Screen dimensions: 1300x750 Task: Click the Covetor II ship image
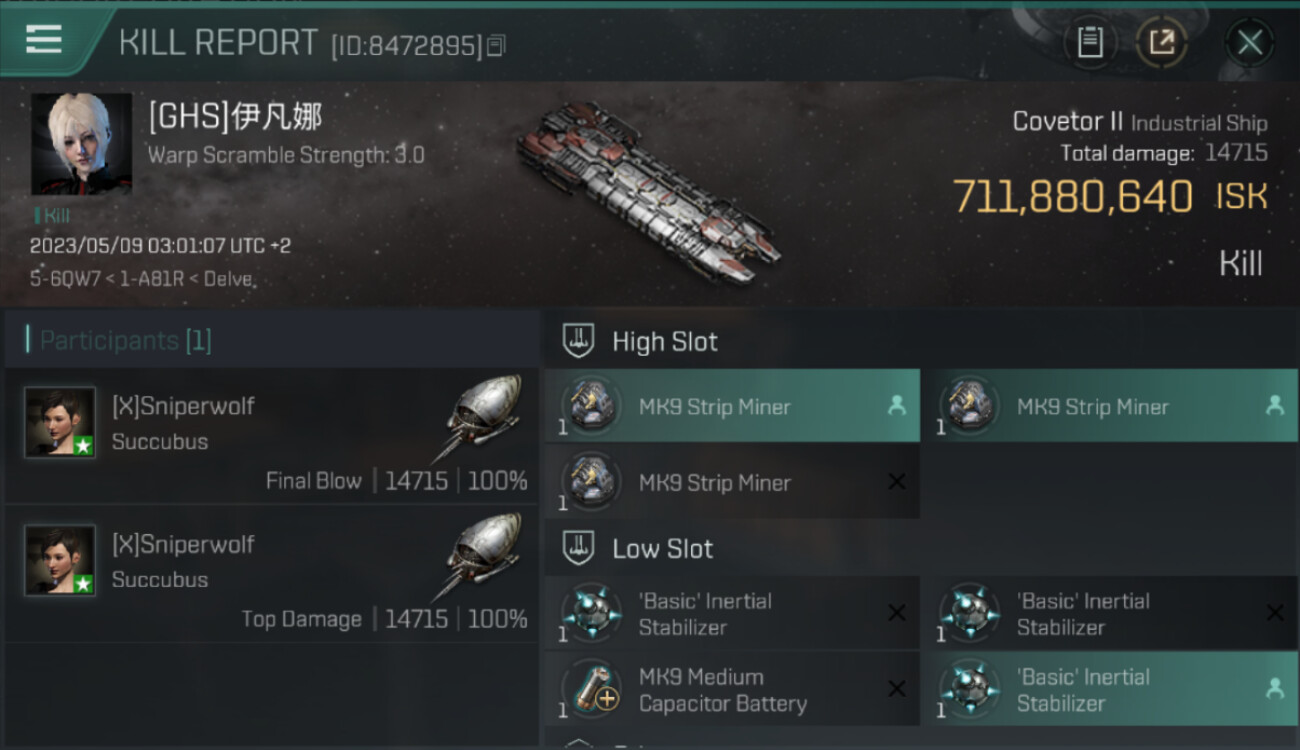[x=648, y=190]
